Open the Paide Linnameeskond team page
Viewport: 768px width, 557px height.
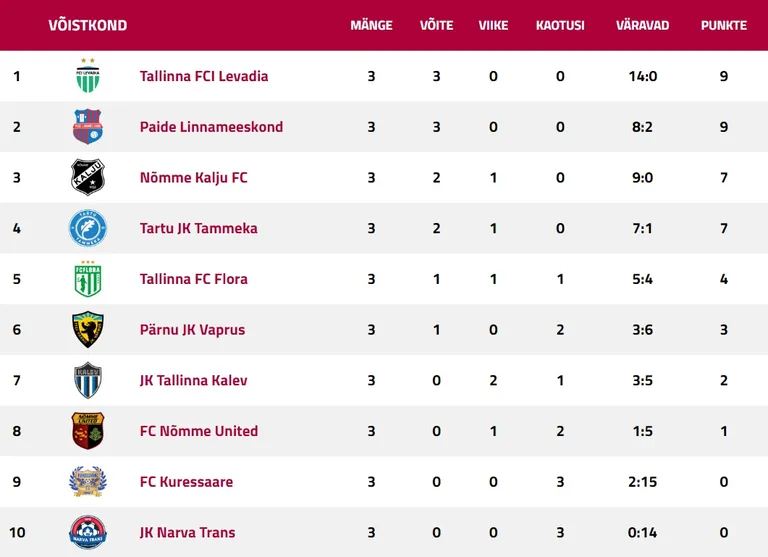(x=211, y=127)
